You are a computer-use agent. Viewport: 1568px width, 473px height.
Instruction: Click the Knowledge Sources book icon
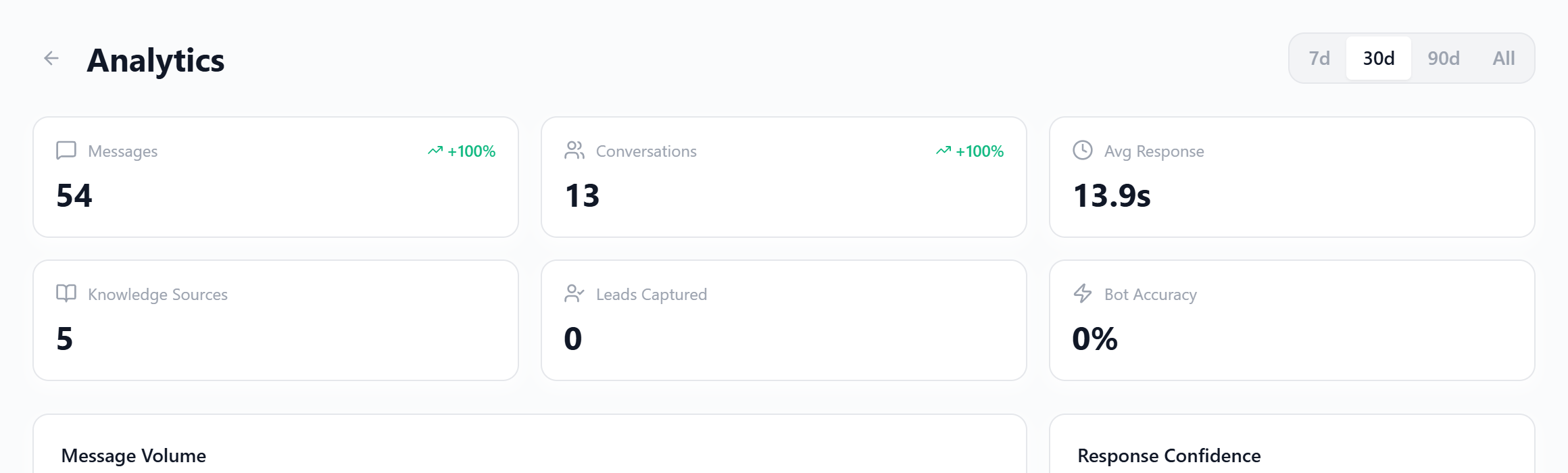pos(66,293)
